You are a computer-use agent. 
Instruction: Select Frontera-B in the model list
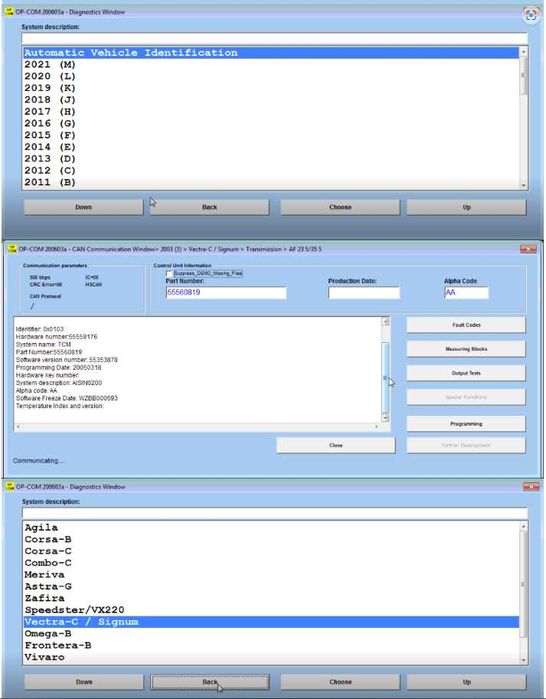[x=271, y=646]
